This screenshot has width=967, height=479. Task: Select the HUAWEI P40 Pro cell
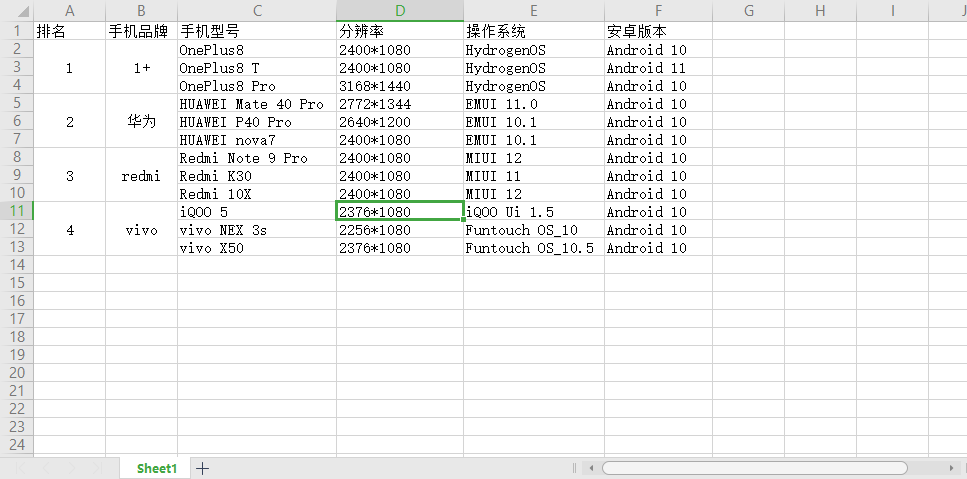coord(257,121)
